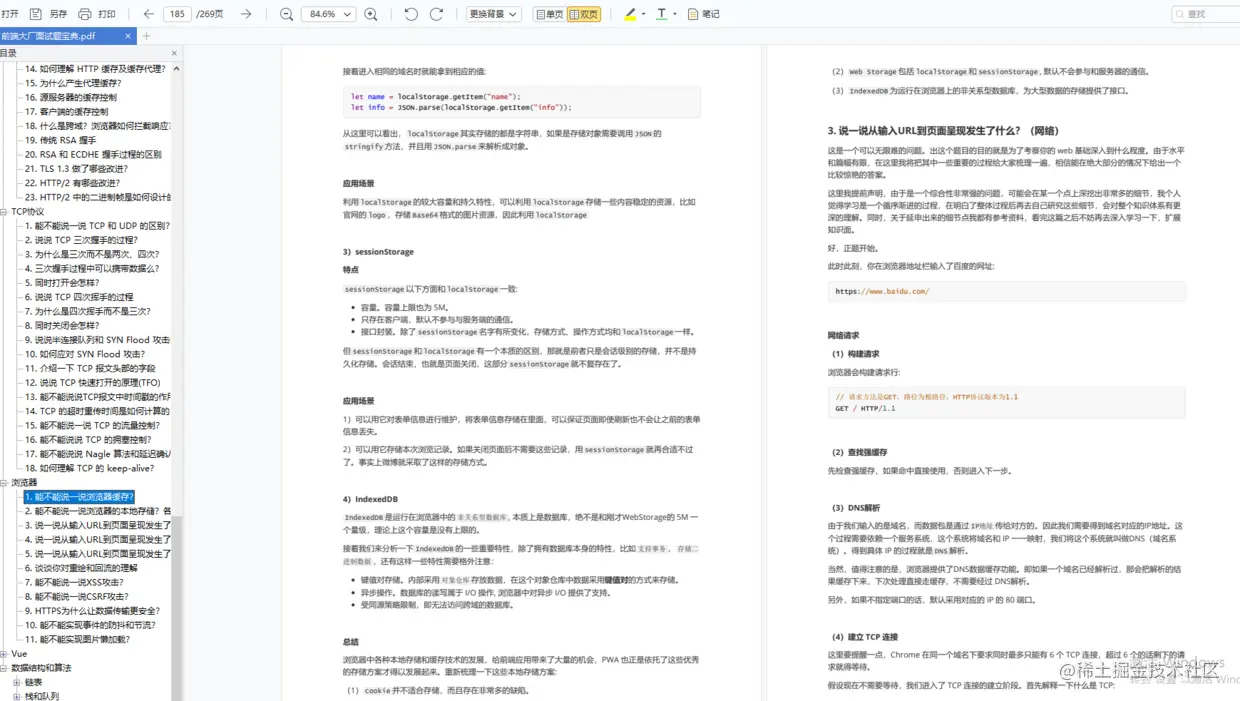The width and height of the screenshot is (1240, 701).
Task: Click outline panel scrollbar up arrow
Action: [177, 69]
